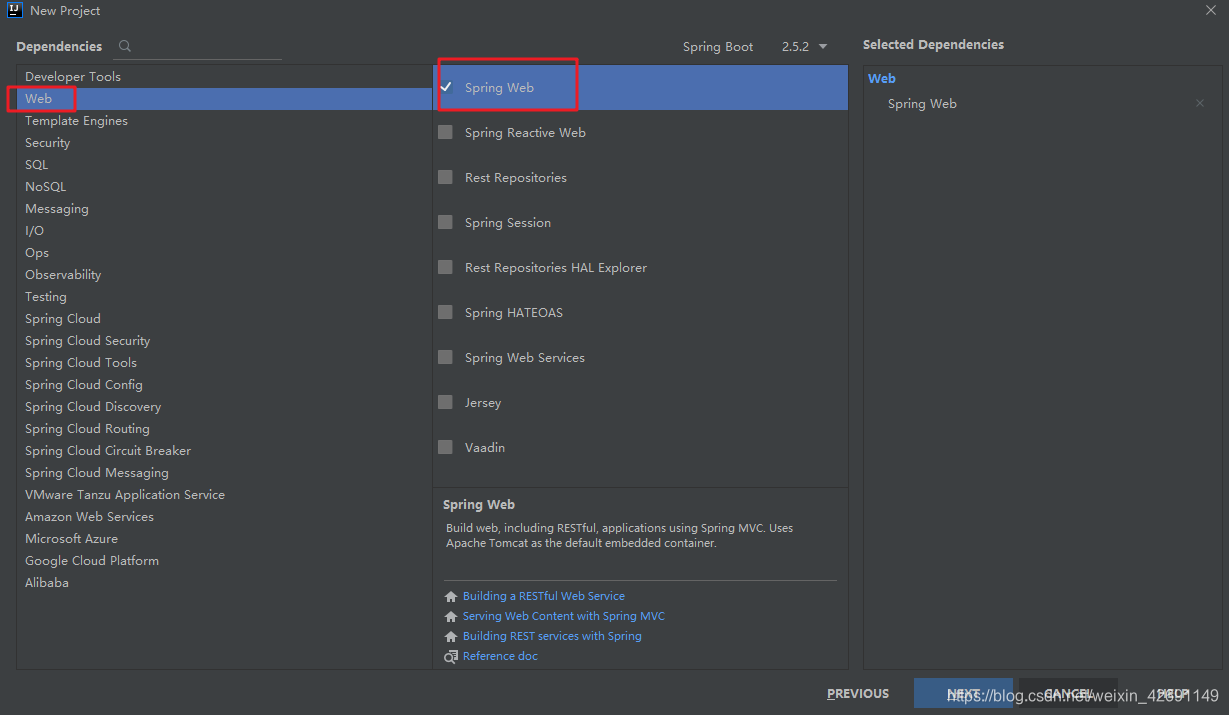Screen dimensions: 1229x715
Task: Select the Spring Session dependency row
Action: point(640,222)
